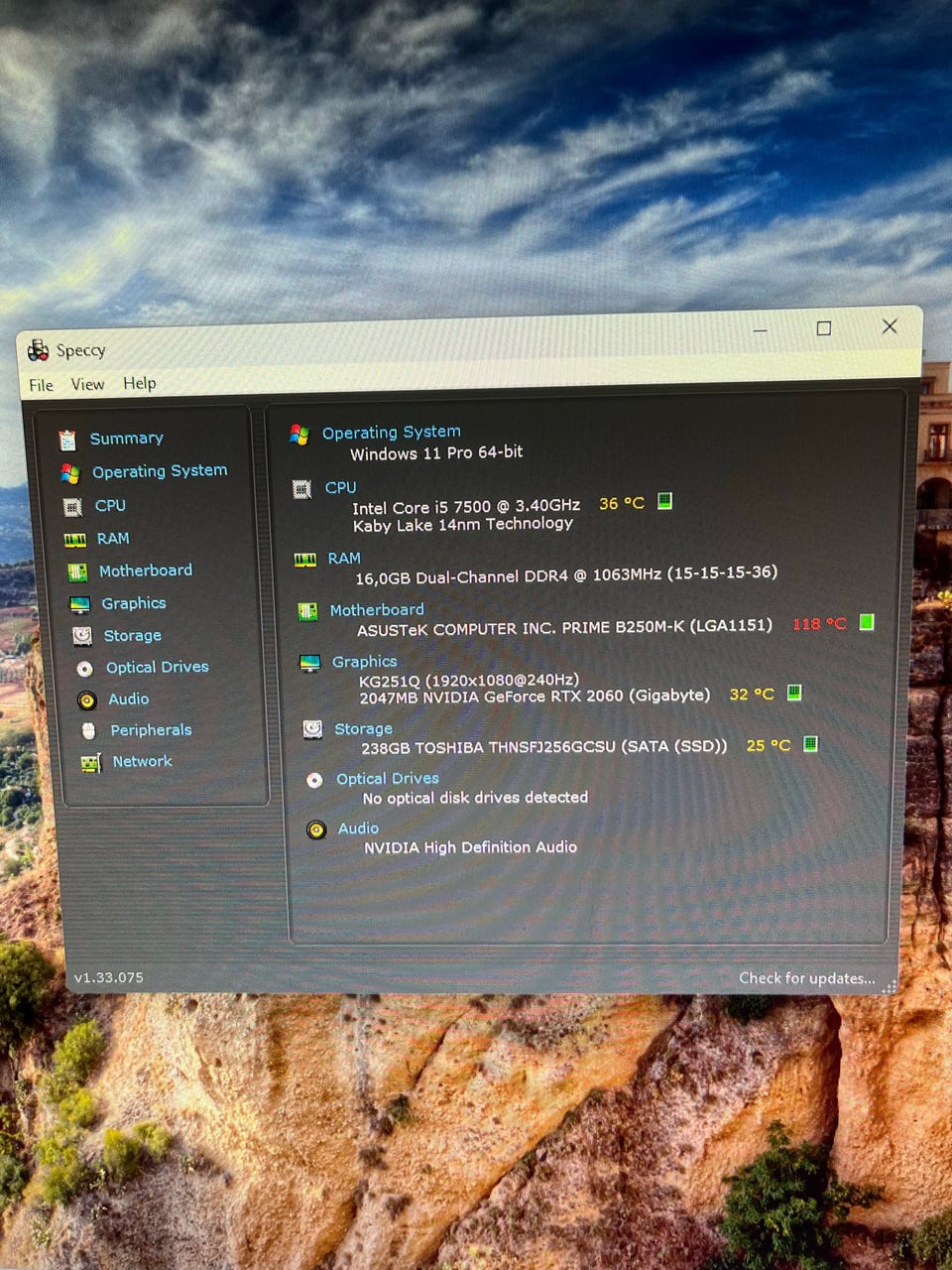This screenshot has height=1270, width=952.
Task: Click the Windows 11 Pro 64-bit text
Action: (436, 453)
